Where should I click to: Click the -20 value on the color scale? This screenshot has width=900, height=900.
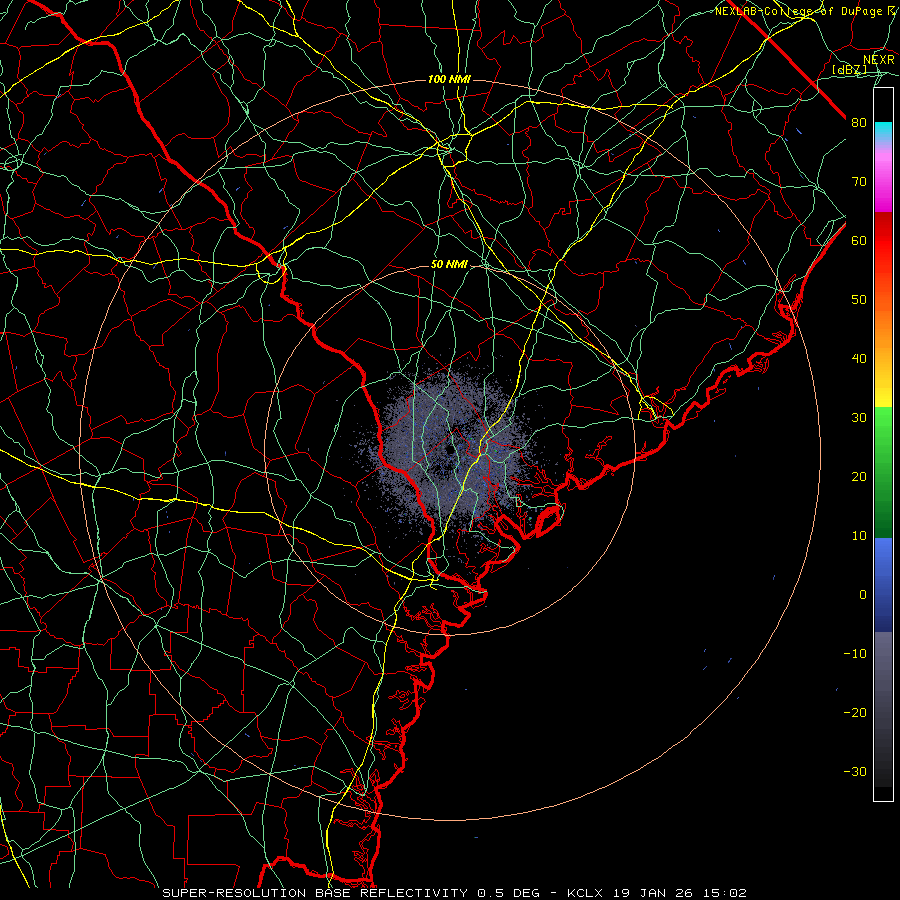tap(855, 712)
